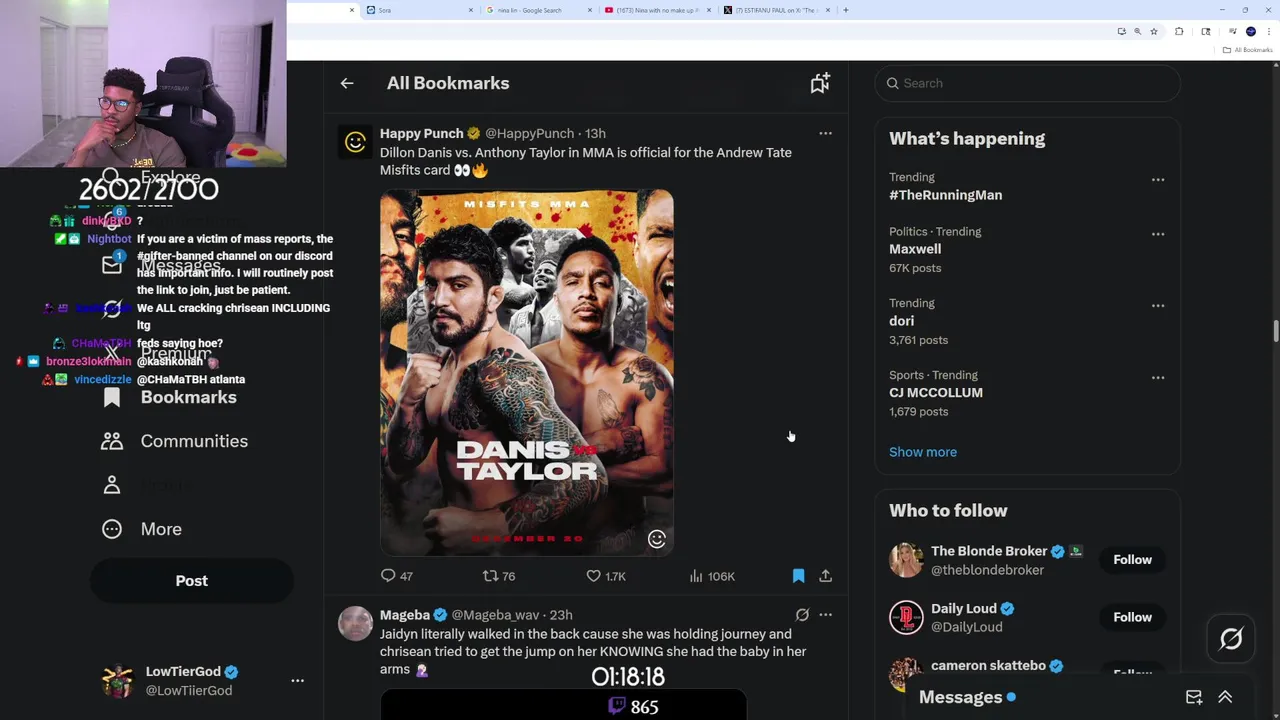The height and width of the screenshot is (720, 1280).
Task: Open options for #TheRunningMan trend
Action: [1158, 180]
